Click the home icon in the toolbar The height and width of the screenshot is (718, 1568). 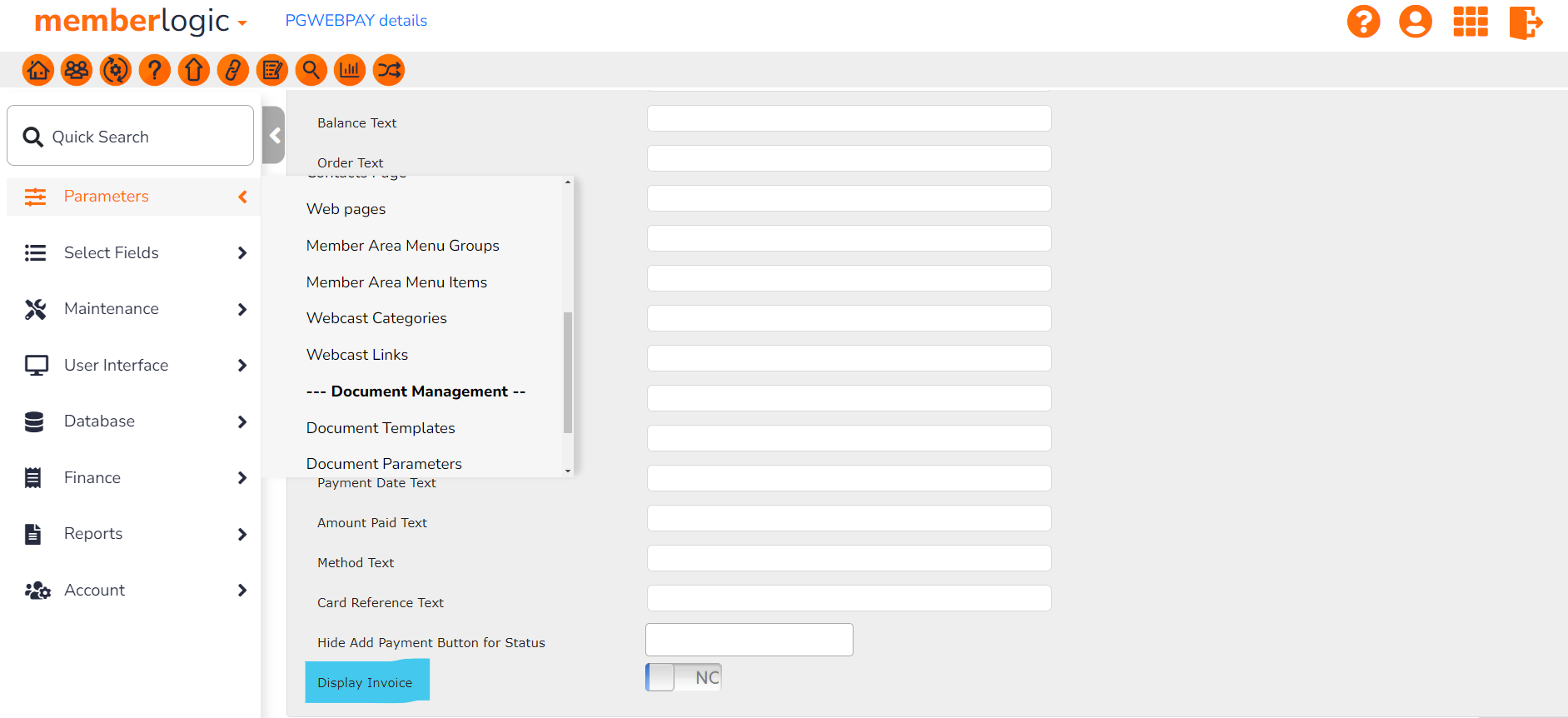[38, 71]
